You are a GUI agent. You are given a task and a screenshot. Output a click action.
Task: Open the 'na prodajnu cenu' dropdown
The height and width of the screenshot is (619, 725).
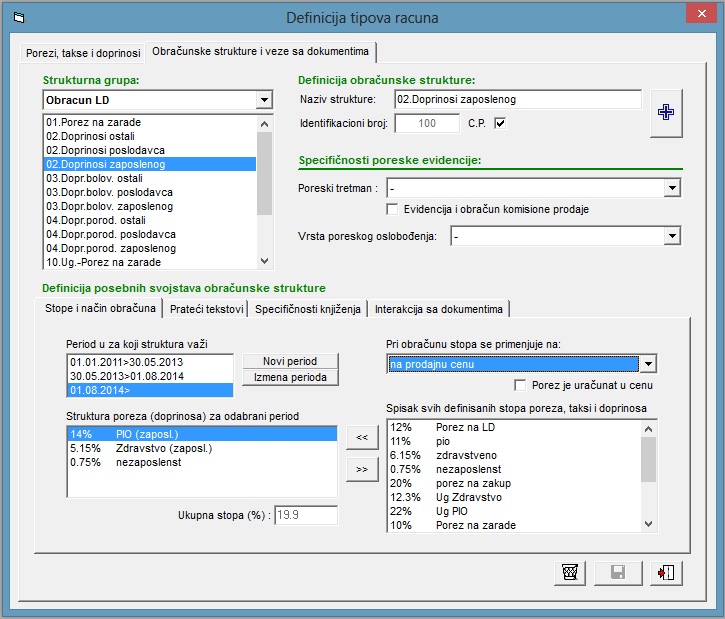[x=648, y=365]
